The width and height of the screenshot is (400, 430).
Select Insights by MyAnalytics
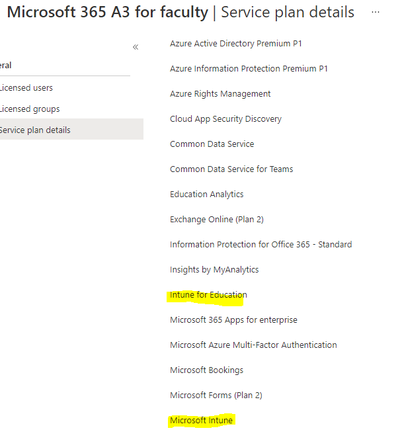(x=214, y=270)
